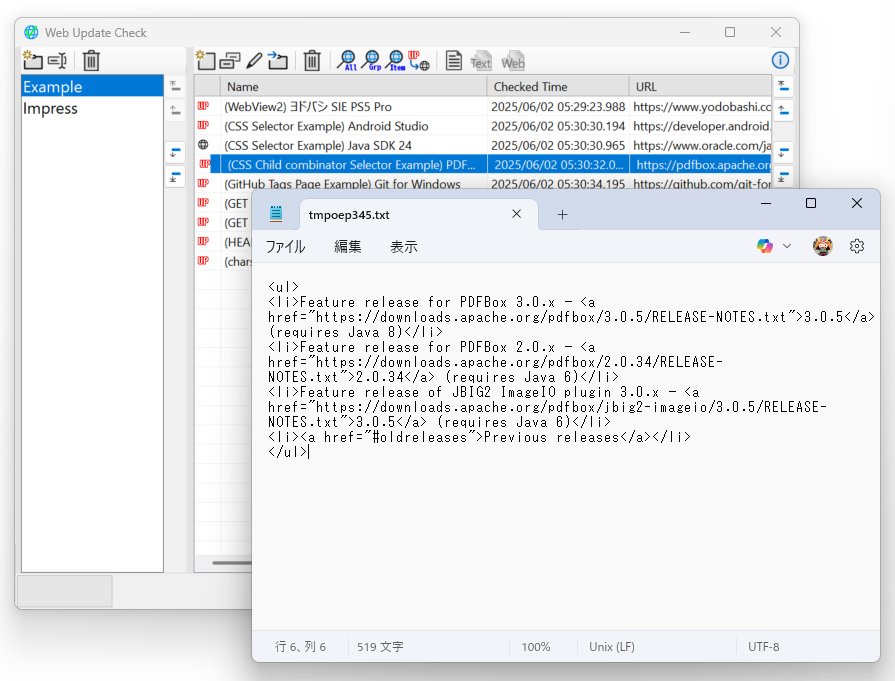This screenshot has width=895, height=681.
Task: Open Notepad settings gear
Action: pyautogui.click(x=857, y=246)
